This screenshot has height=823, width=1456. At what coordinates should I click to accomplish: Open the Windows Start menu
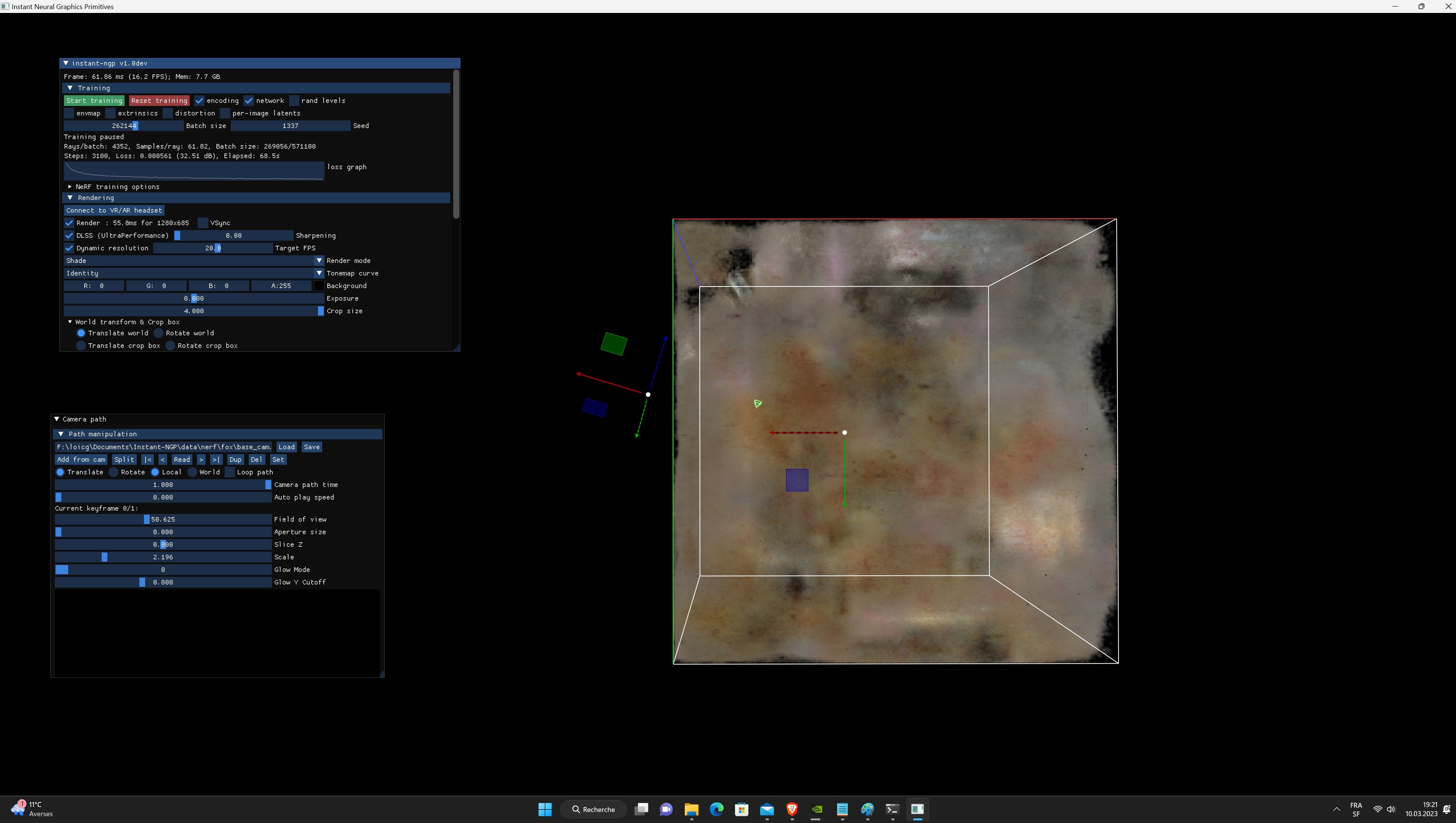click(x=544, y=809)
